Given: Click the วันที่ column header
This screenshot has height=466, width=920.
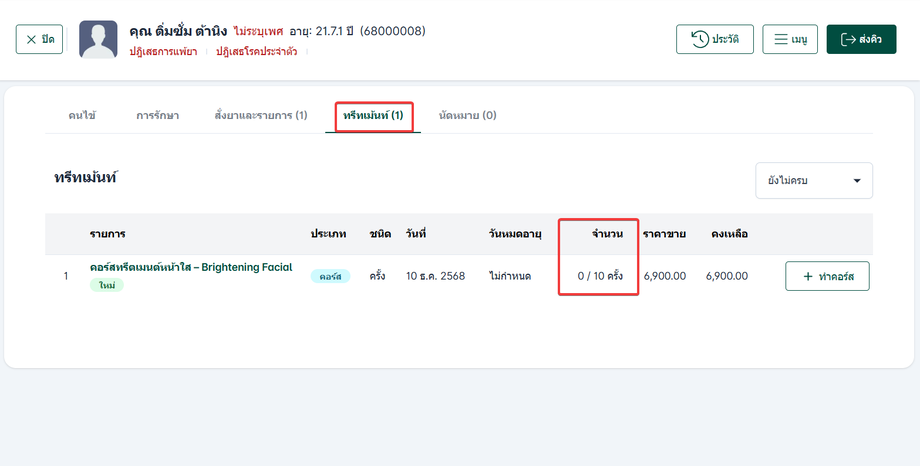Looking at the screenshot, I should pos(416,234).
